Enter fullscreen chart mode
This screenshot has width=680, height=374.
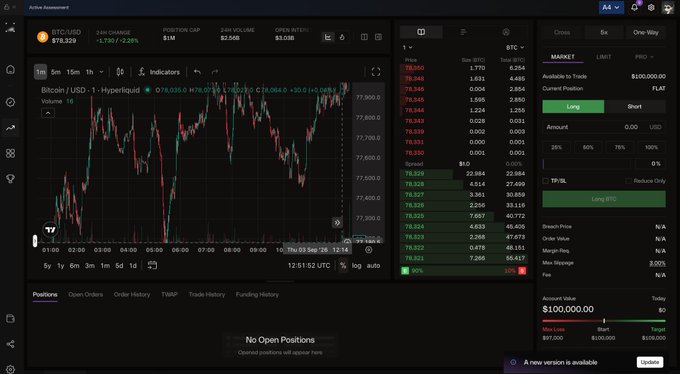tap(376, 72)
